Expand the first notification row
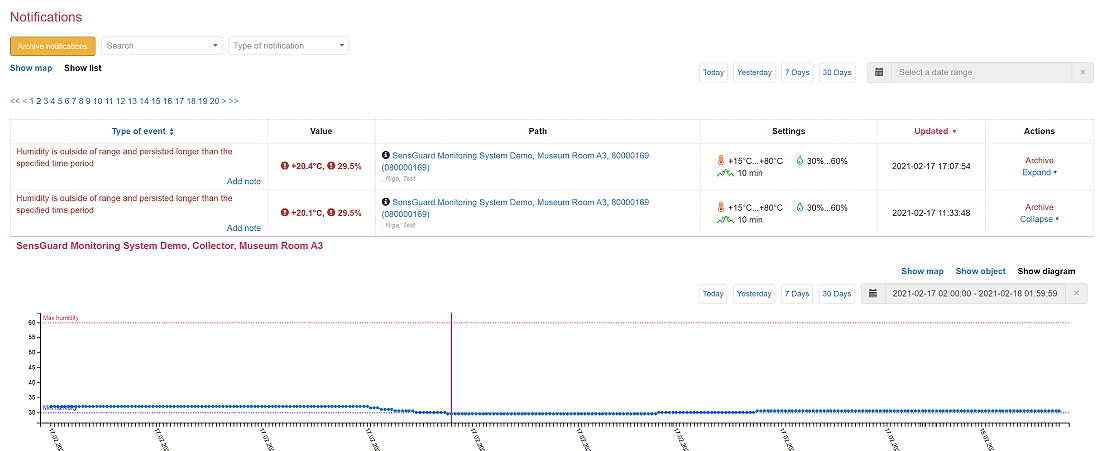1100x451 pixels. (1039, 172)
